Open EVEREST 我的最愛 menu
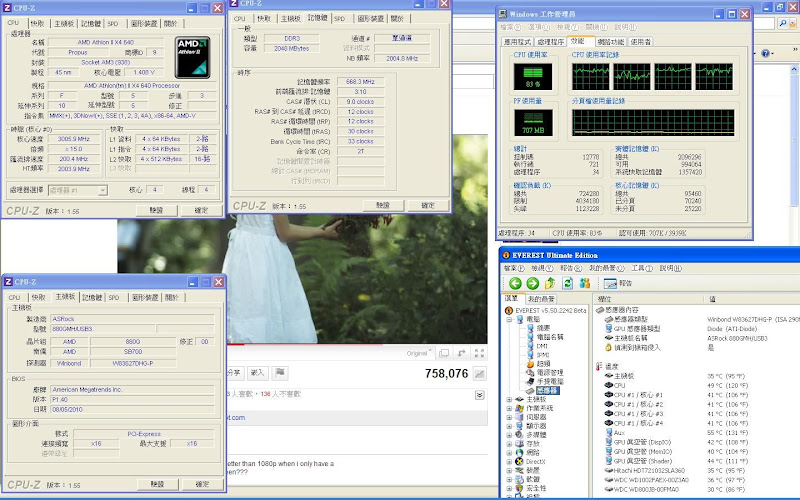Screen dimensions: 800x500 607,268
